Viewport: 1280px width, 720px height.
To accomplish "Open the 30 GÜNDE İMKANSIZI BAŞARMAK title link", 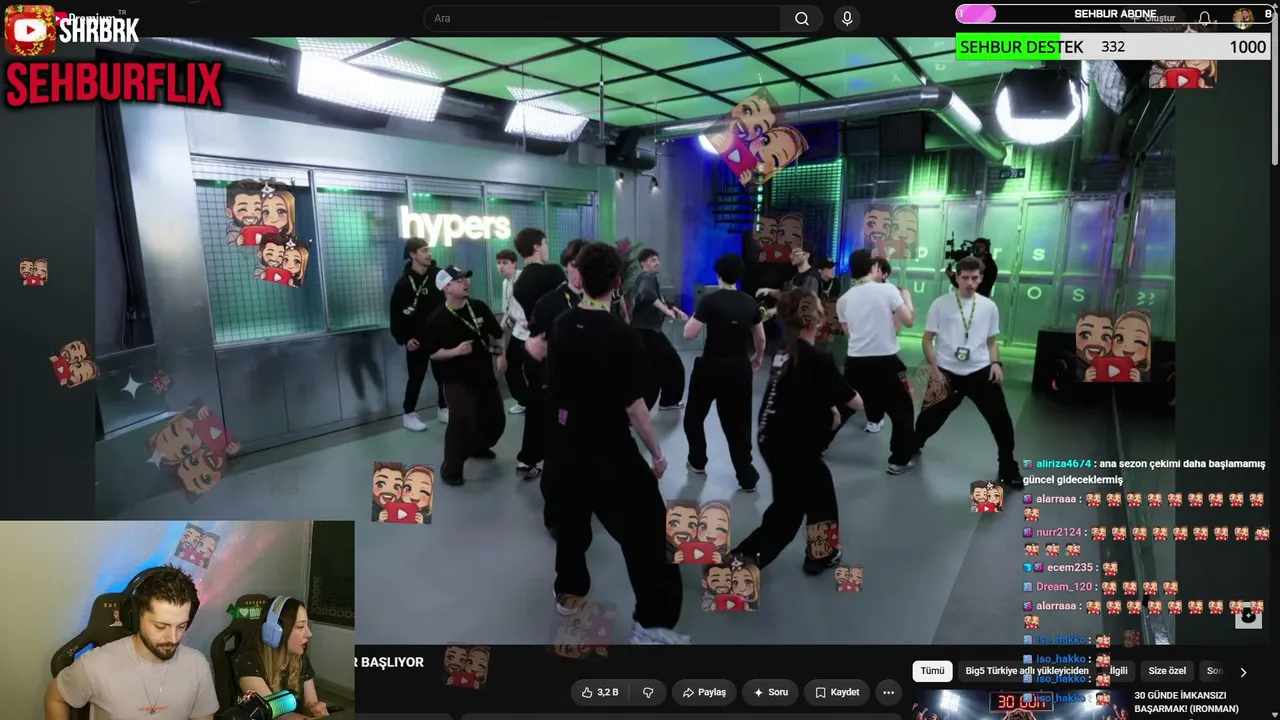I will (x=1186, y=702).
